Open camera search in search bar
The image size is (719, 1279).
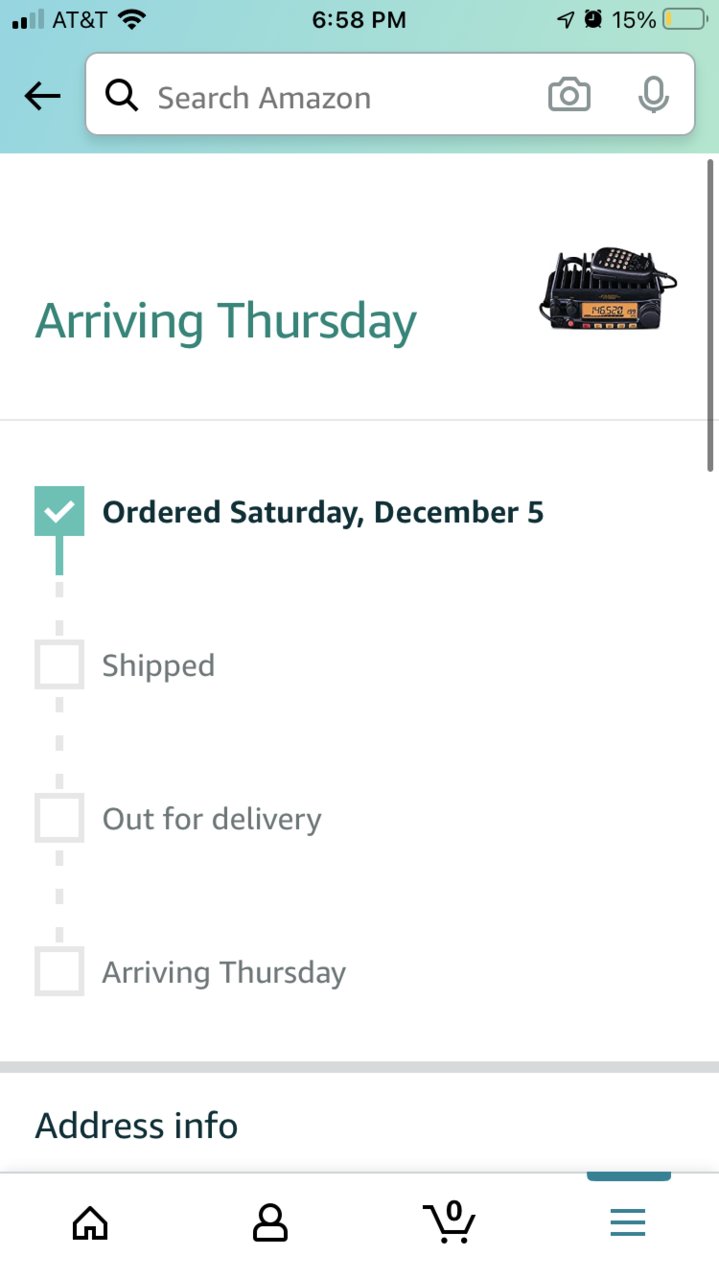pos(569,96)
